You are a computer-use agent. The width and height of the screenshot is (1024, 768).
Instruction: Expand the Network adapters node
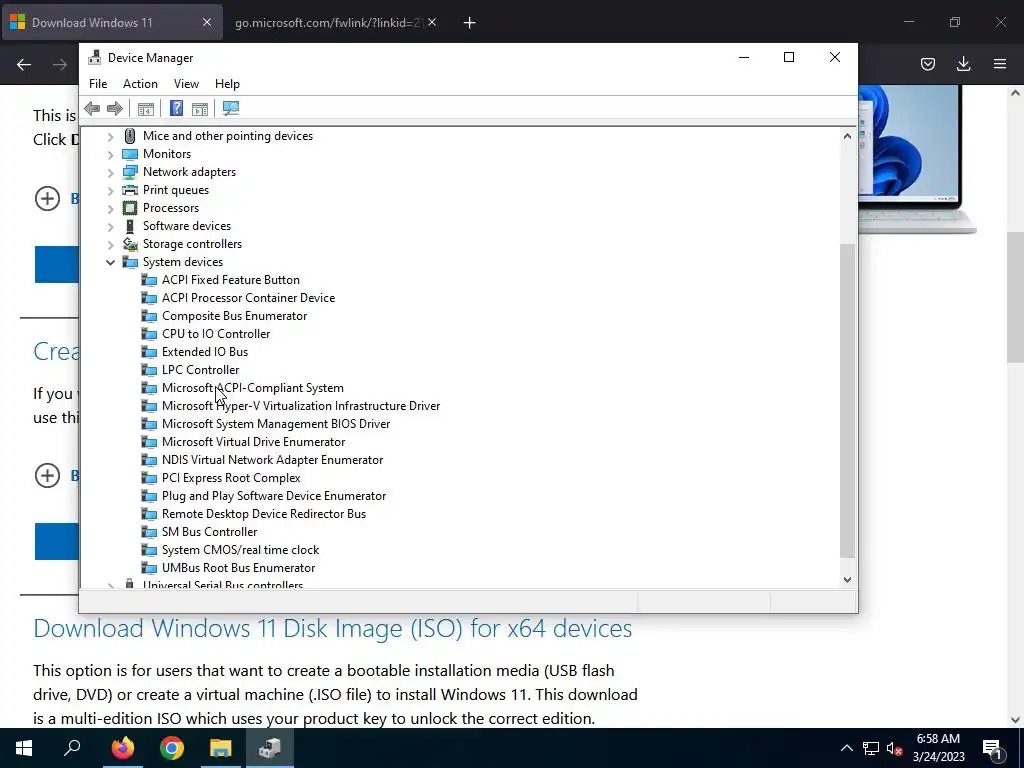110,172
